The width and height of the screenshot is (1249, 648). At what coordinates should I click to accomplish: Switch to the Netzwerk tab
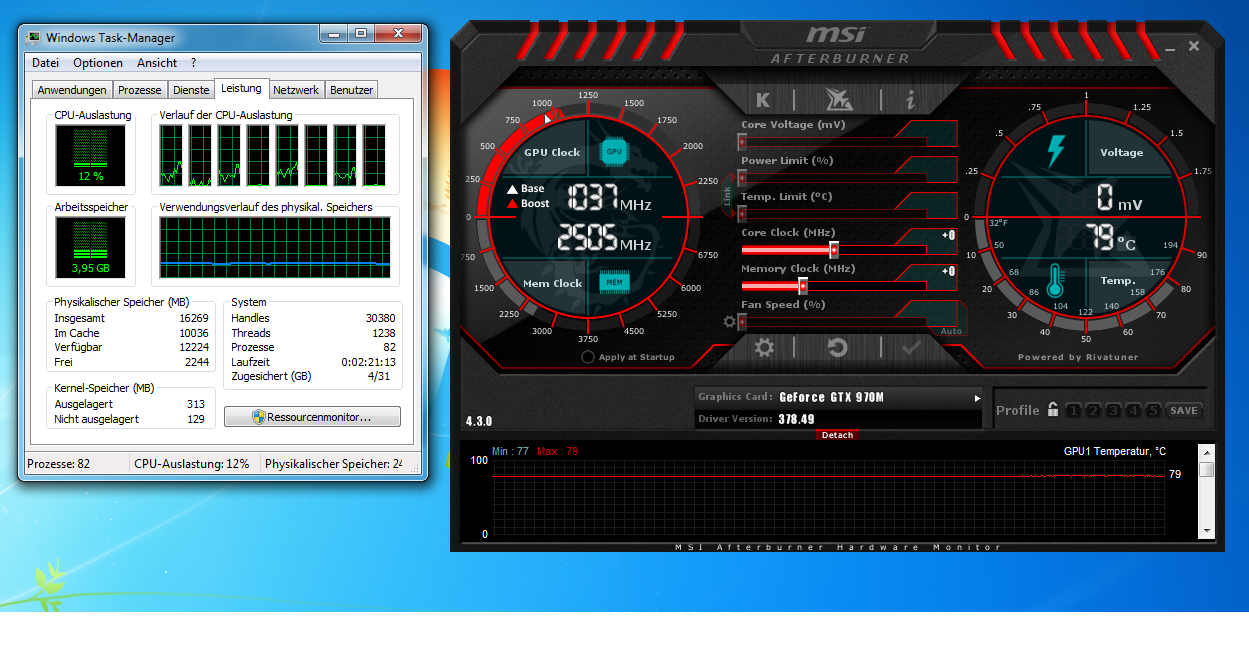tap(296, 90)
